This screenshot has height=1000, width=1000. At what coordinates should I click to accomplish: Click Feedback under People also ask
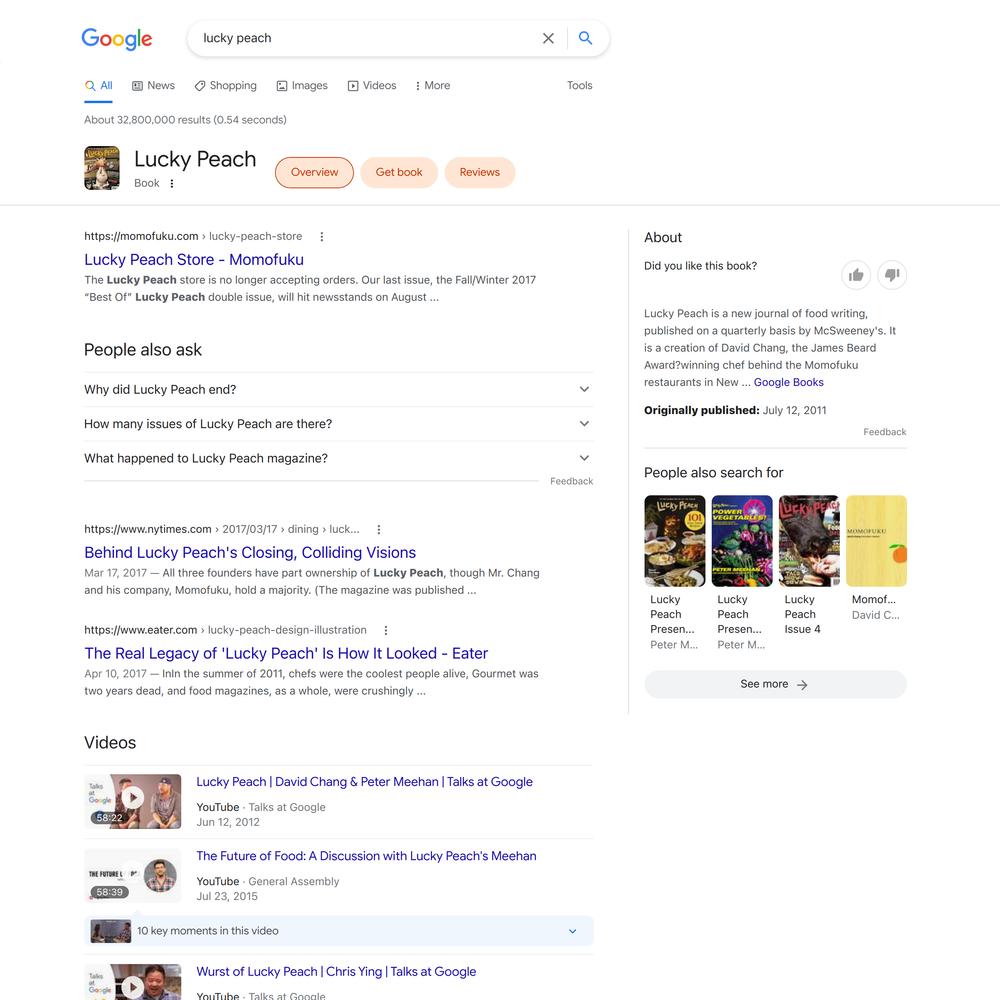point(571,482)
